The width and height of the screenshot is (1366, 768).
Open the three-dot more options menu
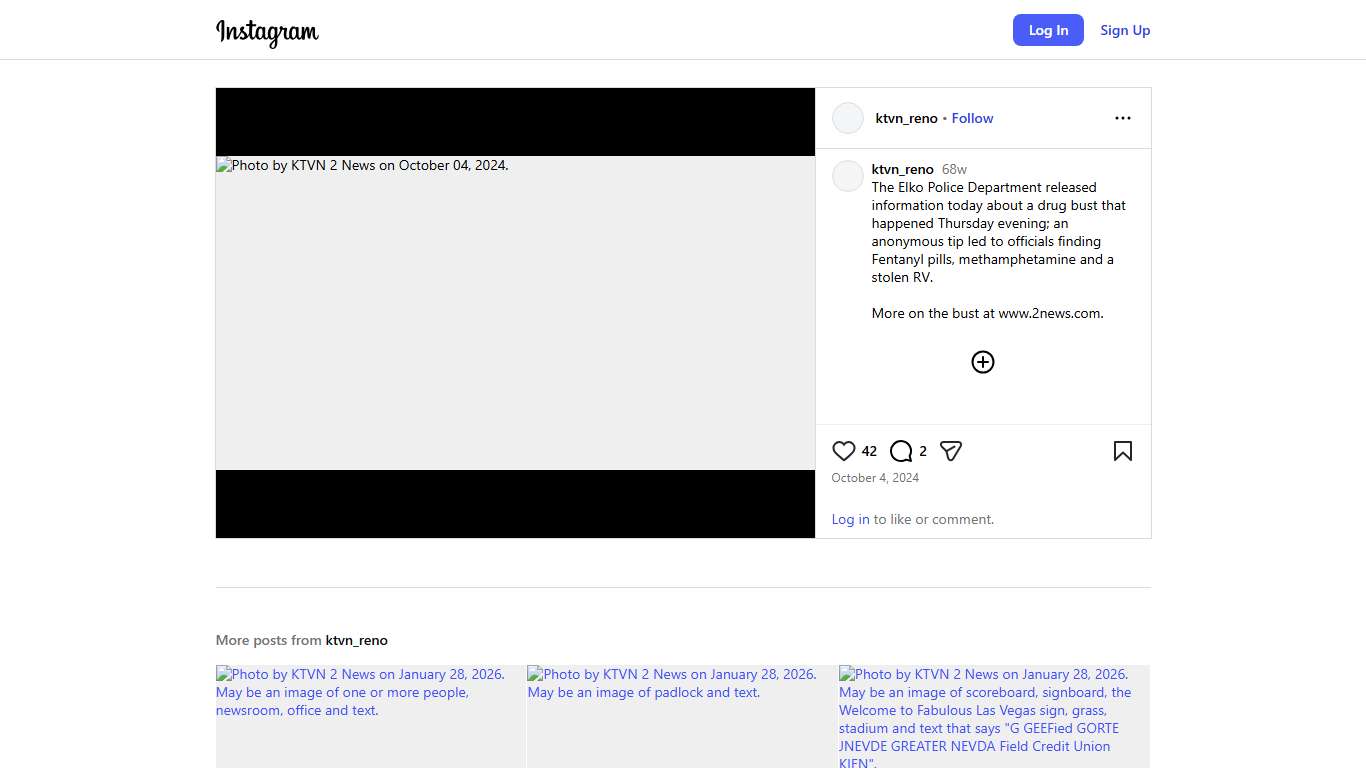(x=1122, y=118)
